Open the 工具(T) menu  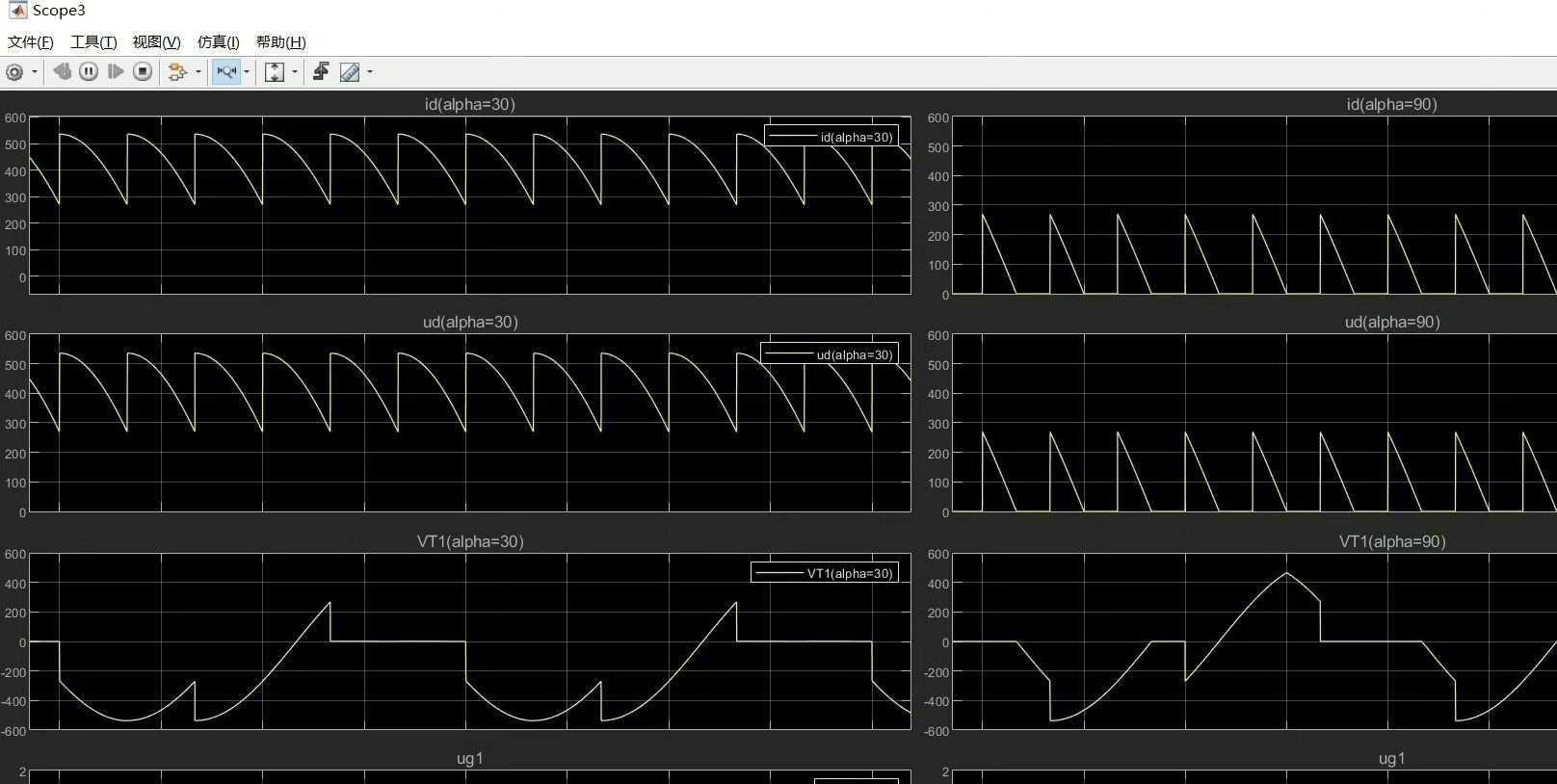coord(93,42)
